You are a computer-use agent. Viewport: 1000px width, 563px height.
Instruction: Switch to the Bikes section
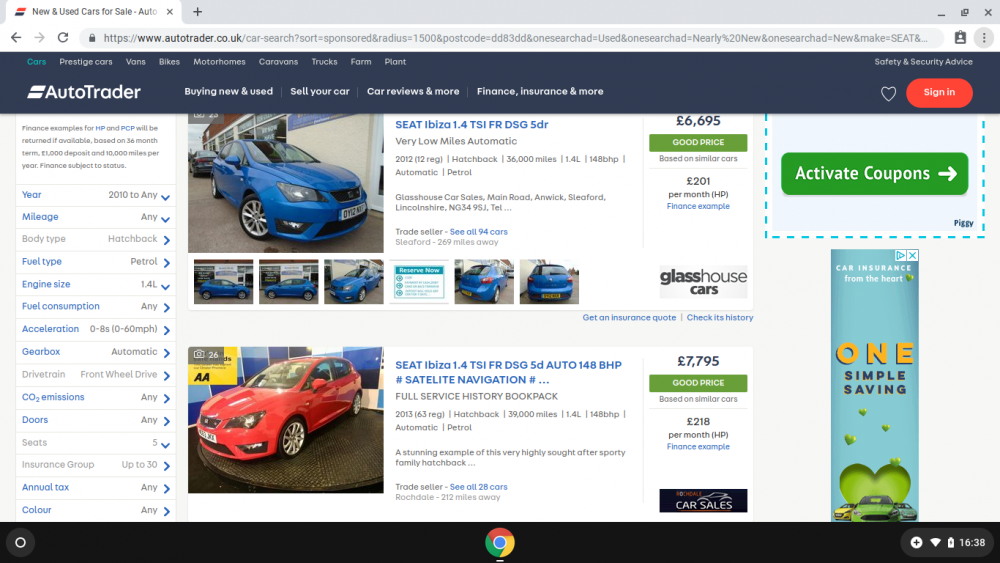point(169,62)
